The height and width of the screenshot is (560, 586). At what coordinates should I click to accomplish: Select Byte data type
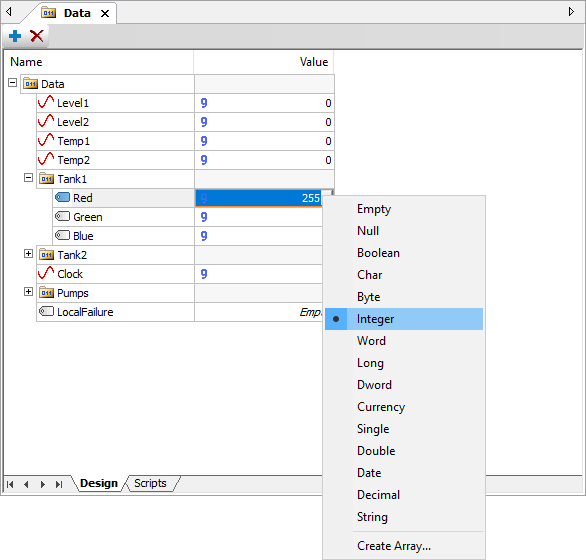coord(404,297)
